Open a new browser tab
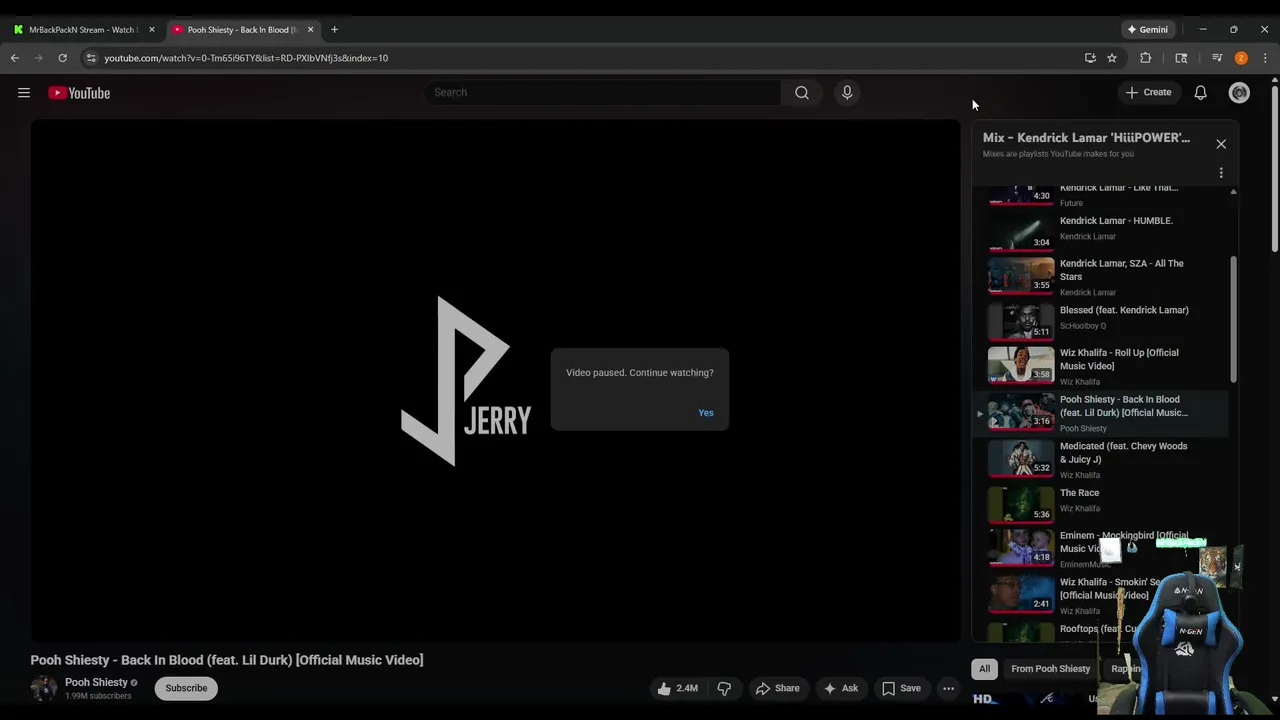Viewport: 1280px width, 720px height. click(x=334, y=30)
